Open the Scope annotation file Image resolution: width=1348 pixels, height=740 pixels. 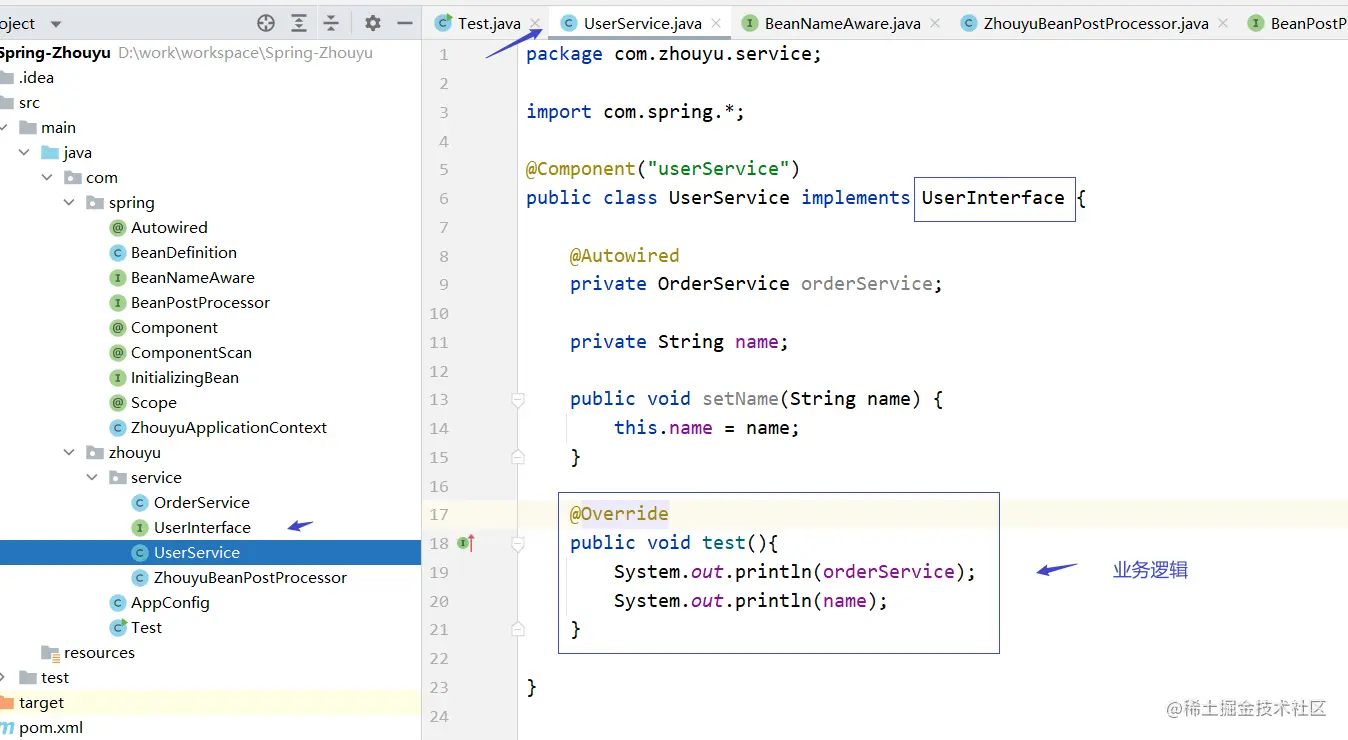point(153,402)
